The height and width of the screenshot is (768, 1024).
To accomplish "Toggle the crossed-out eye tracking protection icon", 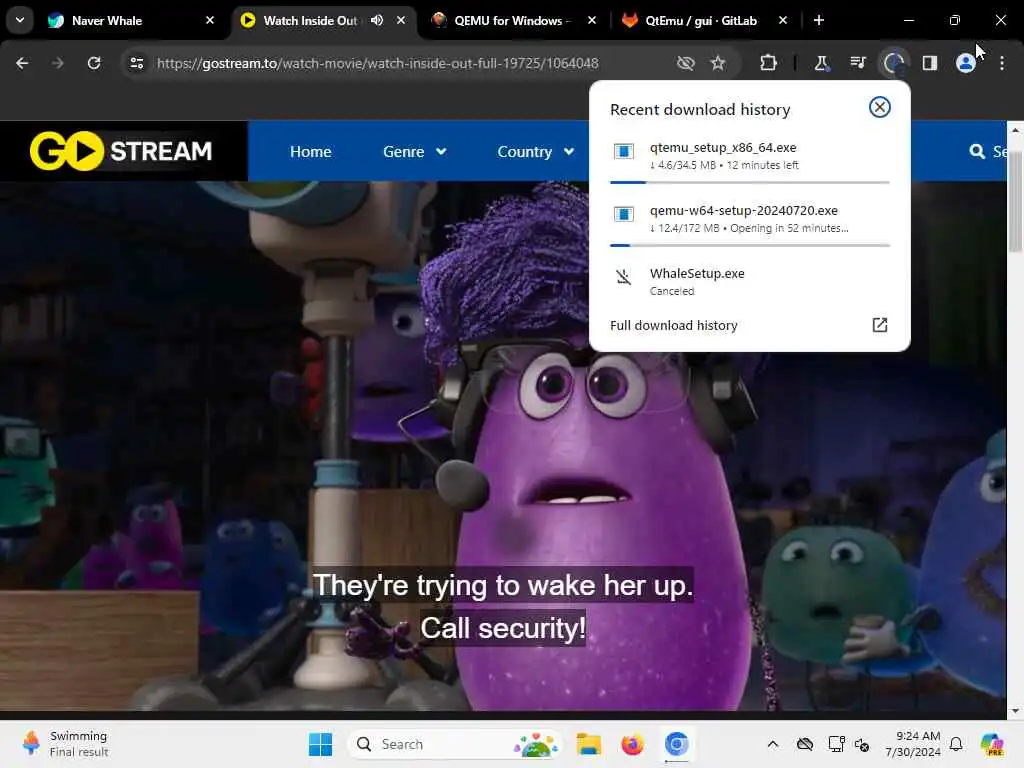I will click(685, 63).
